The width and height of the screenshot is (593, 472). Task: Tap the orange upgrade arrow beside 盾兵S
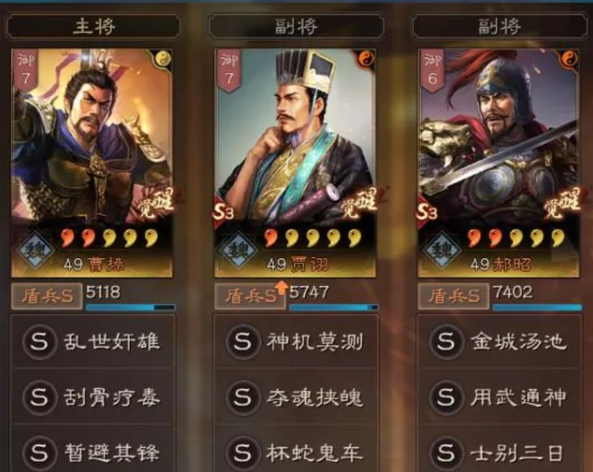pyautogui.click(x=281, y=287)
